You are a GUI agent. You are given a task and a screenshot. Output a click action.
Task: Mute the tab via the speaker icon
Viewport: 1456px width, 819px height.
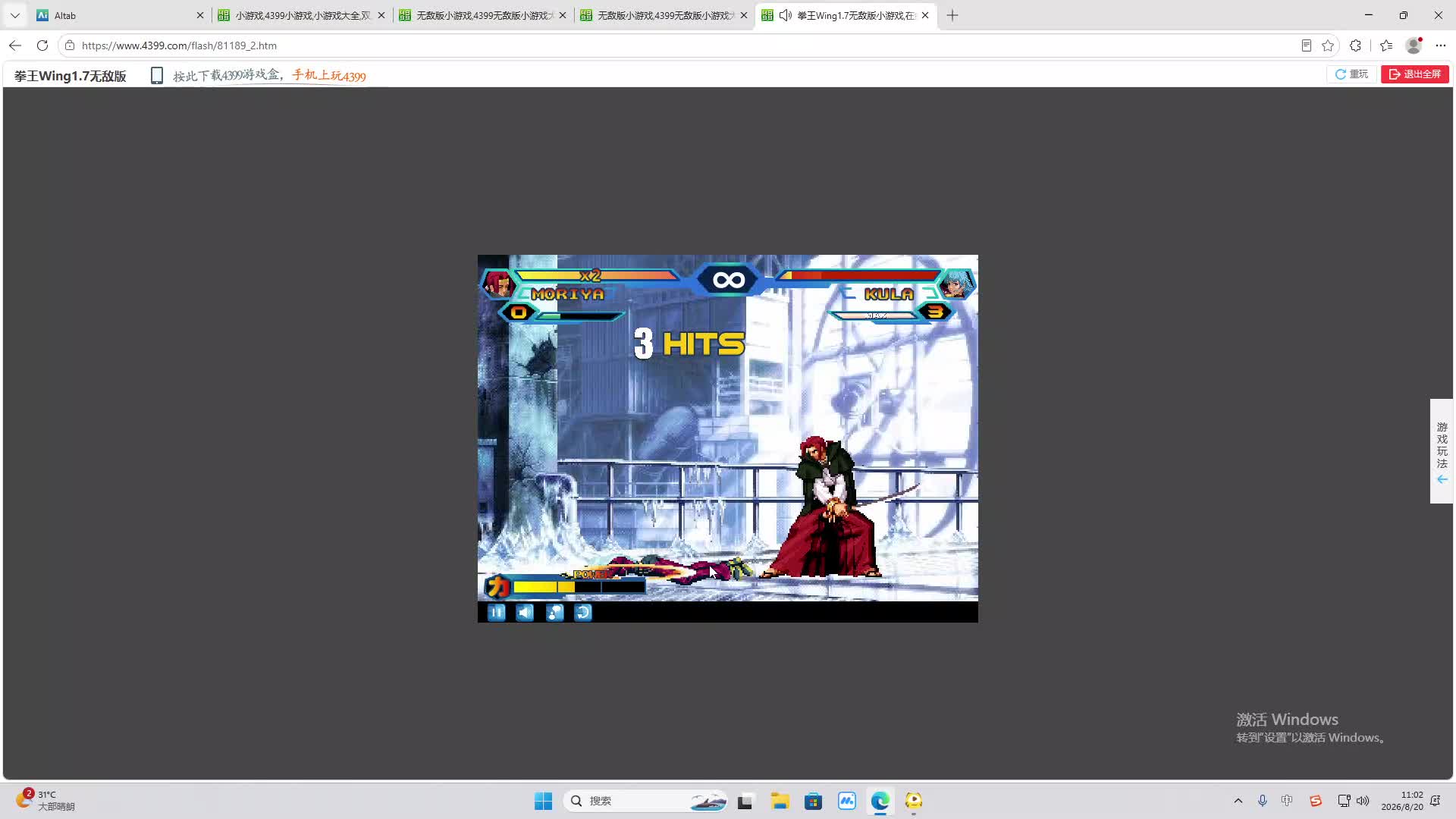point(786,15)
